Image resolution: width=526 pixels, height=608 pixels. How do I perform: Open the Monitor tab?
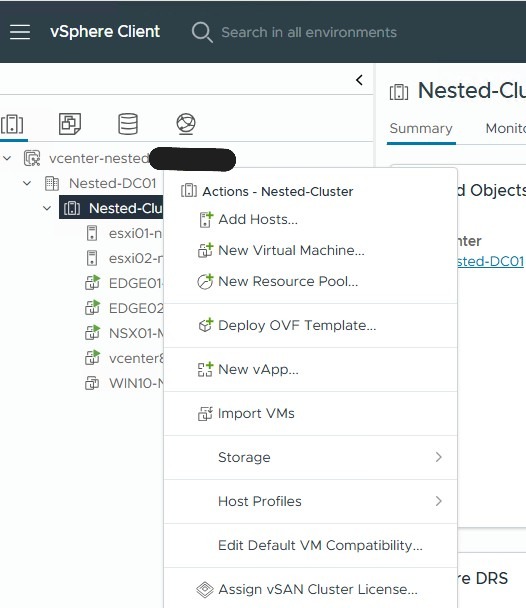tap(505, 129)
